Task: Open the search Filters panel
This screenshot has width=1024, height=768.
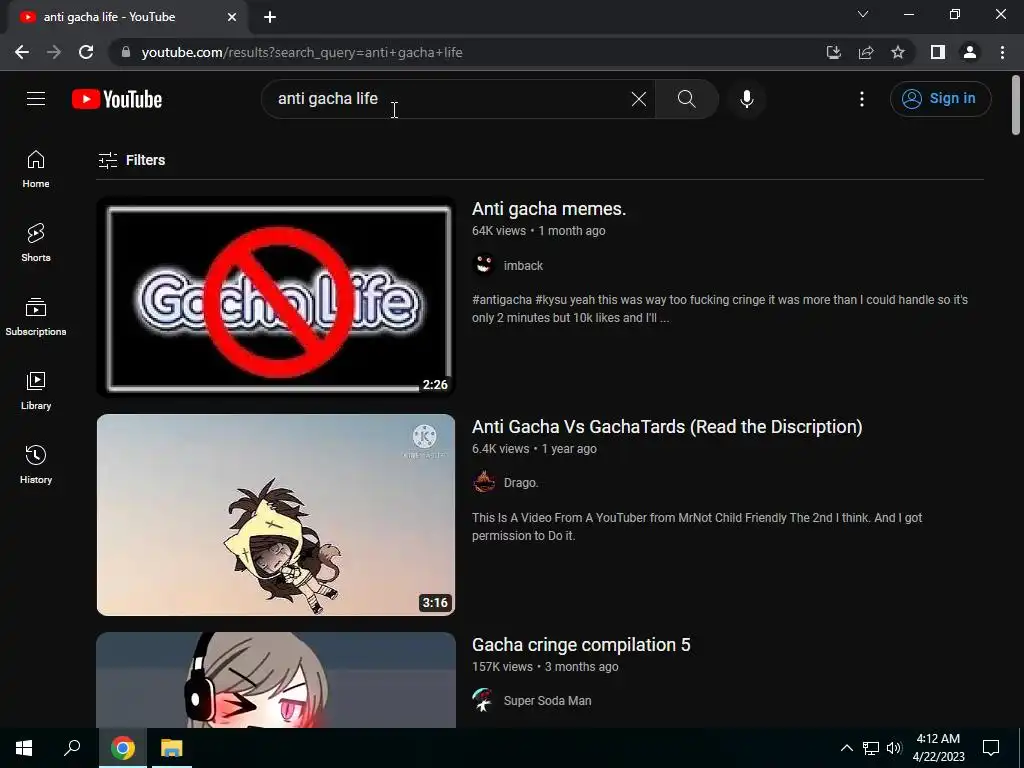Action: coord(131,160)
